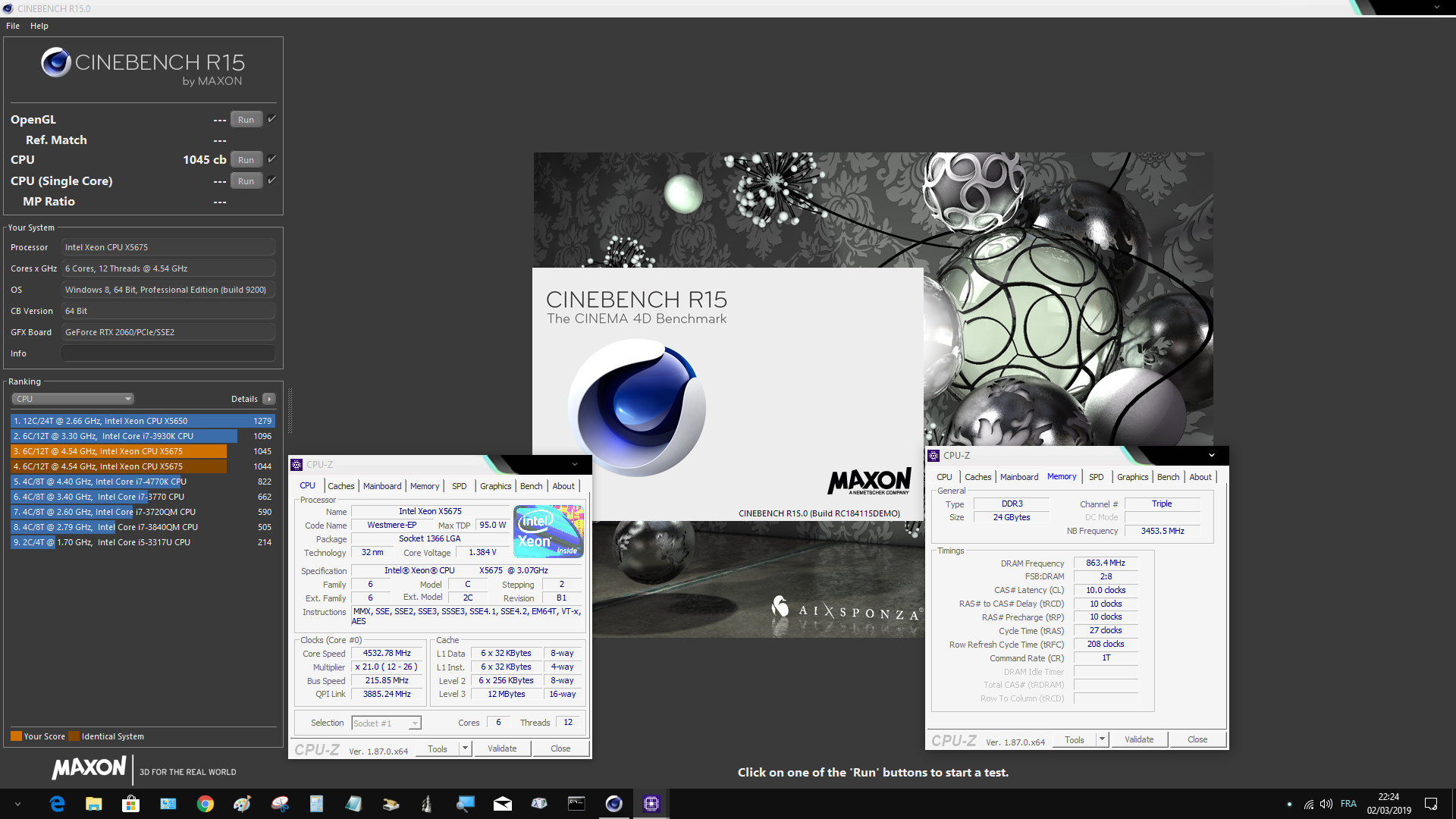Toggle the OpenGL test checkmark

pos(271,118)
